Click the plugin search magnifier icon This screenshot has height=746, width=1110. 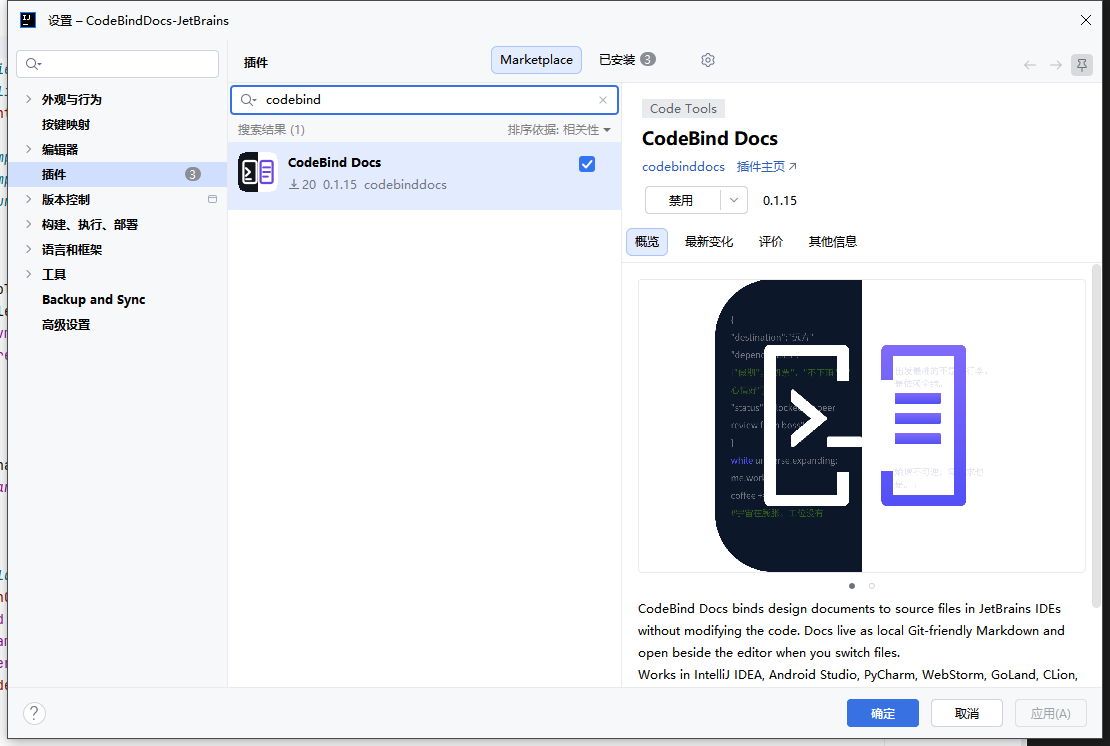(x=248, y=100)
